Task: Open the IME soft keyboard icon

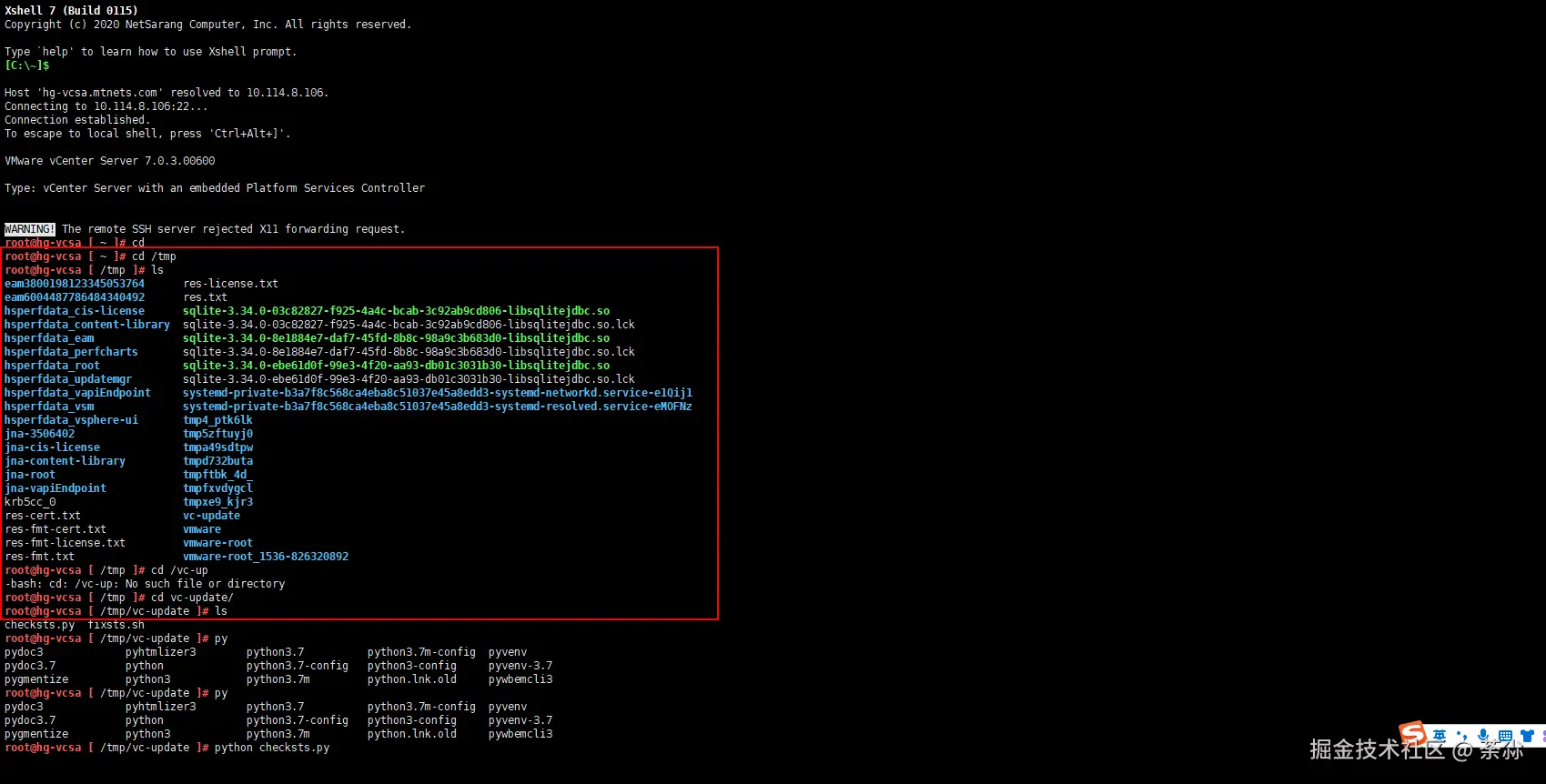Action: [1505, 736]
